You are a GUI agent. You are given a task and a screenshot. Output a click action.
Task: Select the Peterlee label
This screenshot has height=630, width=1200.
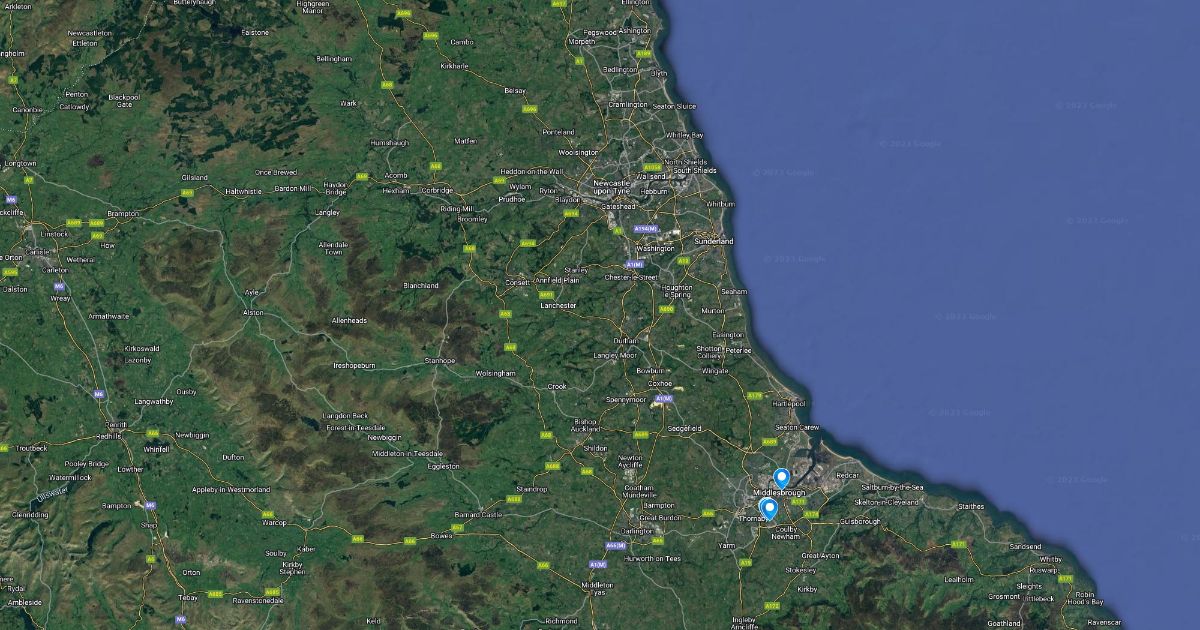(739, 350)
